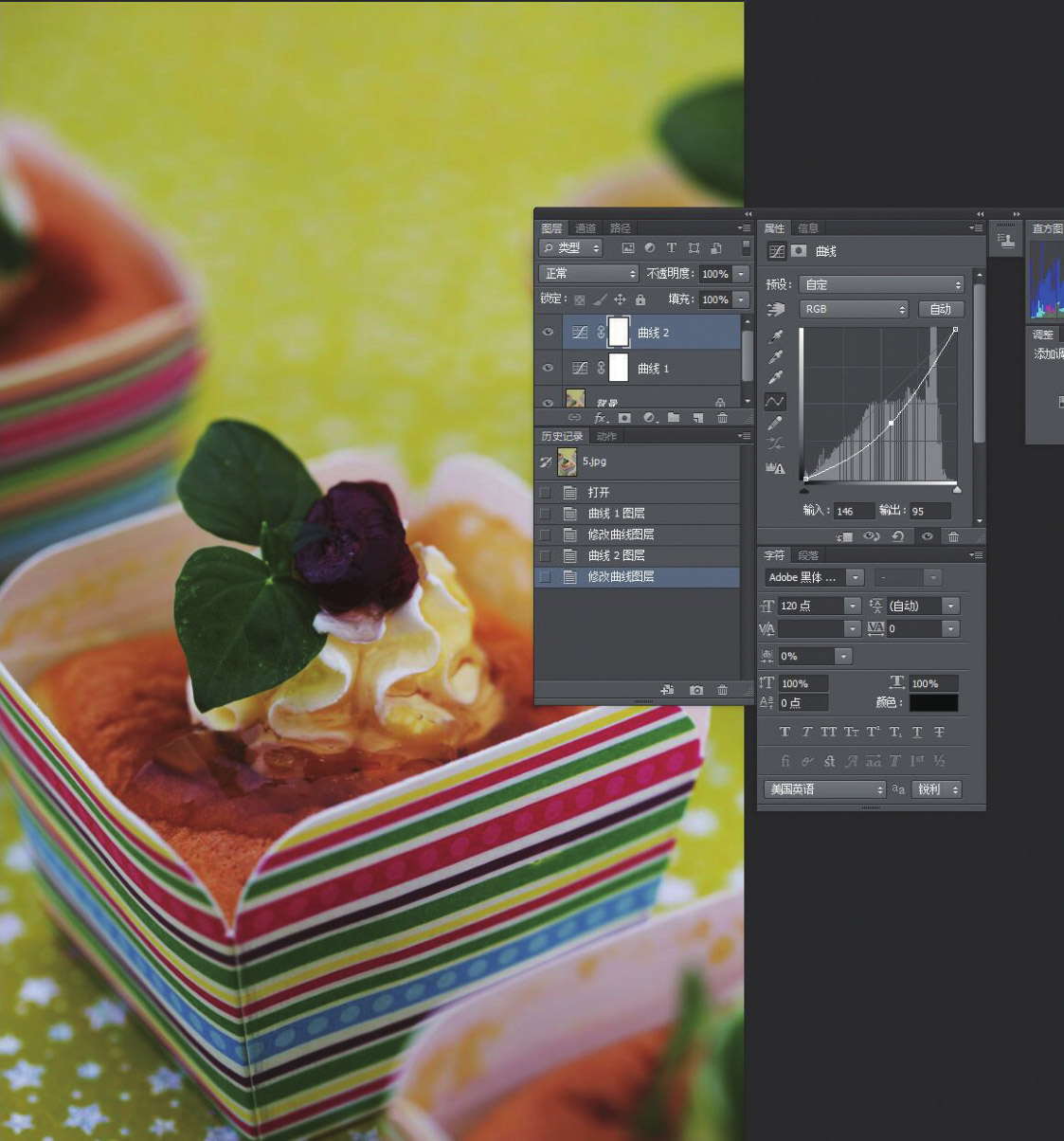This screenshot has width=1064, height=1141.
Task: Hide the 曲线 2 layer via eye icon
Action: pos(548,333)
